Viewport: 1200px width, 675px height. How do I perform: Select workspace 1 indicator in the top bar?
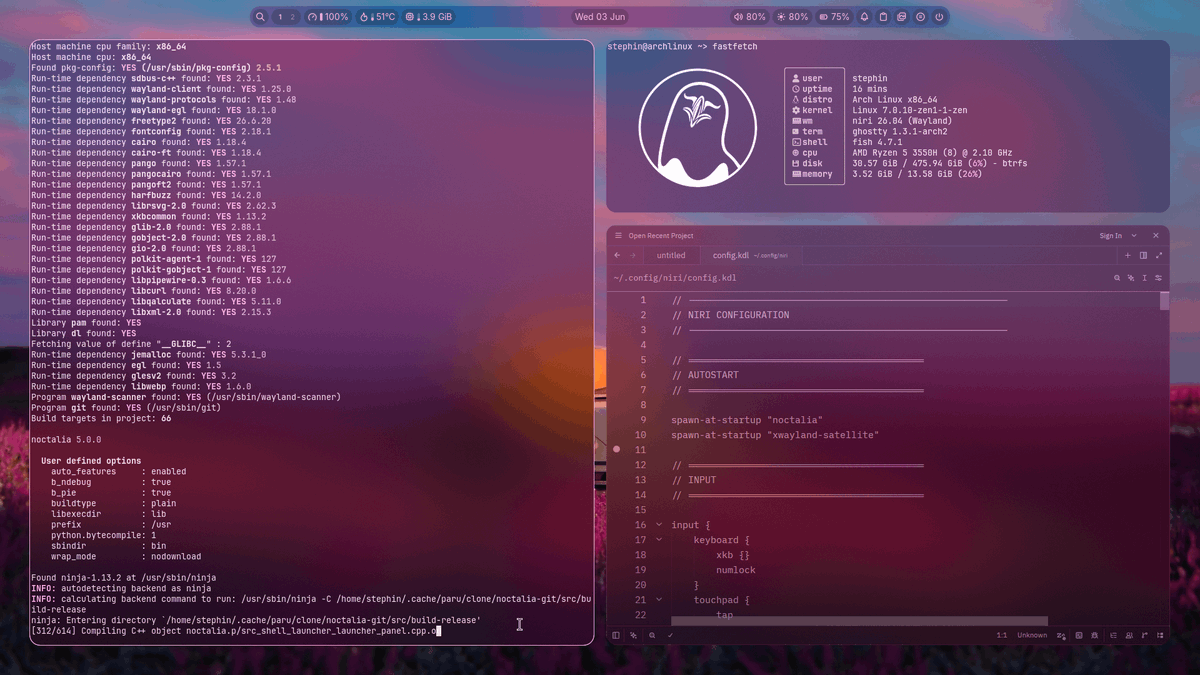coord(280,17)
